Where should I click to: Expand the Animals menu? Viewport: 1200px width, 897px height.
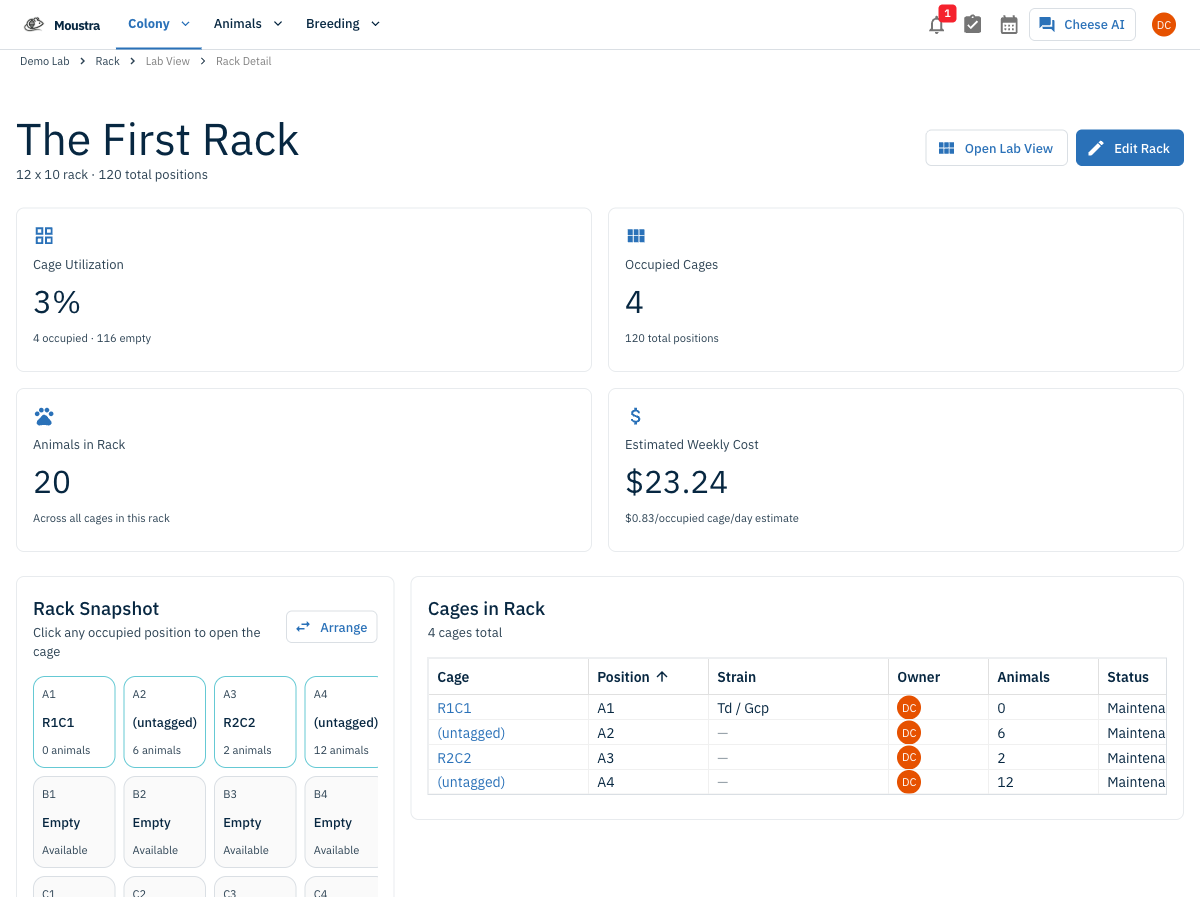tap(248, 24)
